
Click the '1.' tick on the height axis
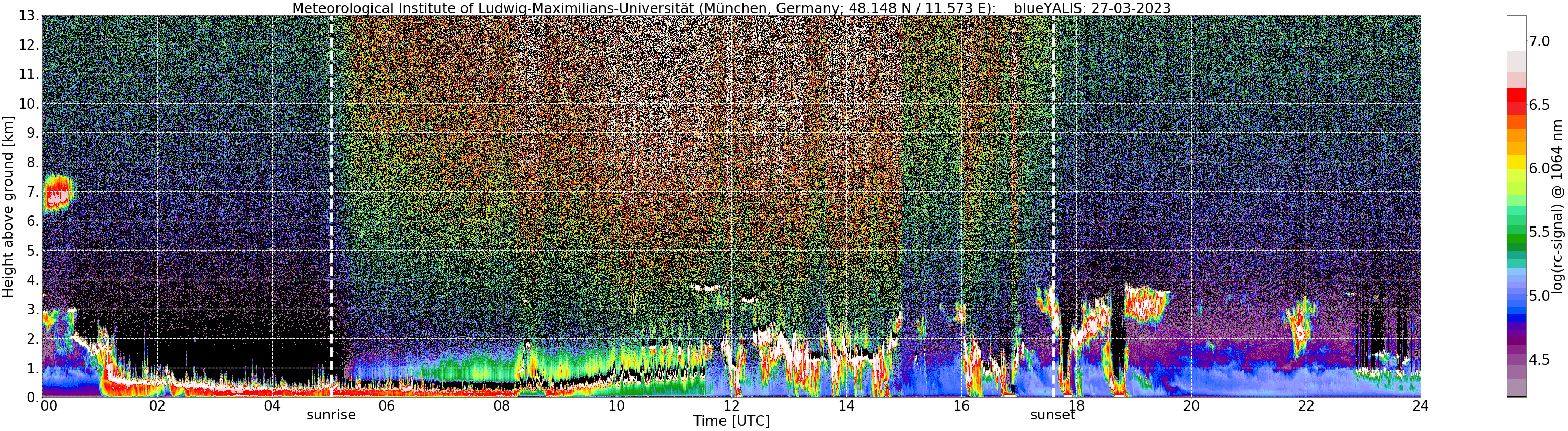(32, 368)
